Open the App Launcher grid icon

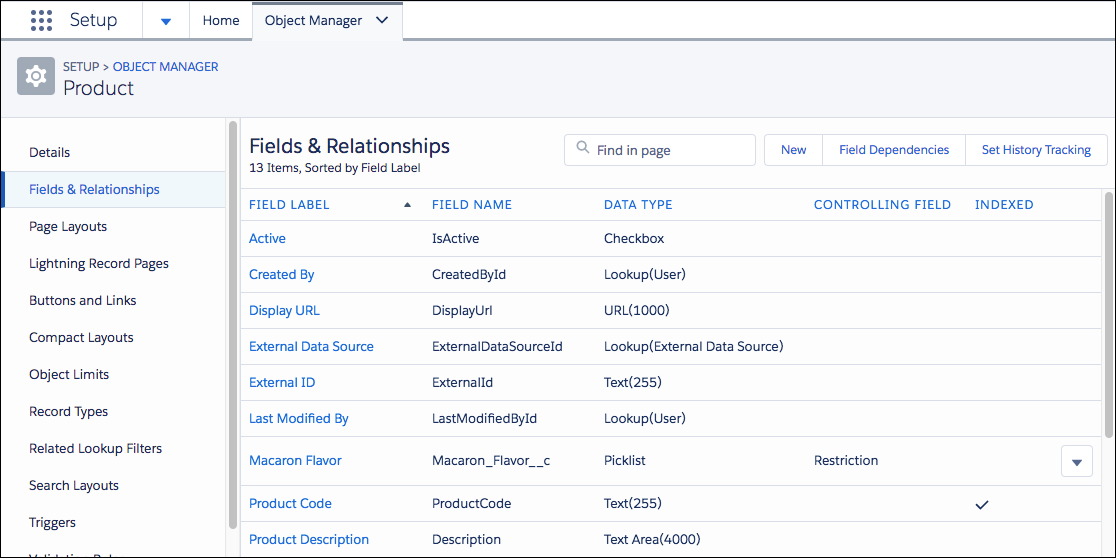[x=41, y=20]
